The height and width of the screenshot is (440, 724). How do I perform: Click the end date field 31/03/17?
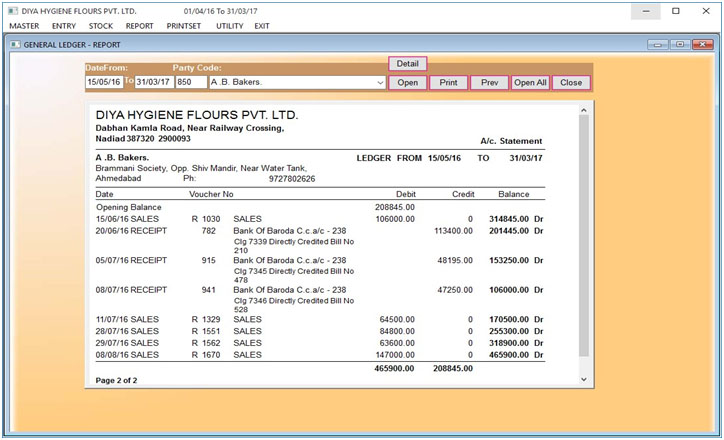(155, 83)
